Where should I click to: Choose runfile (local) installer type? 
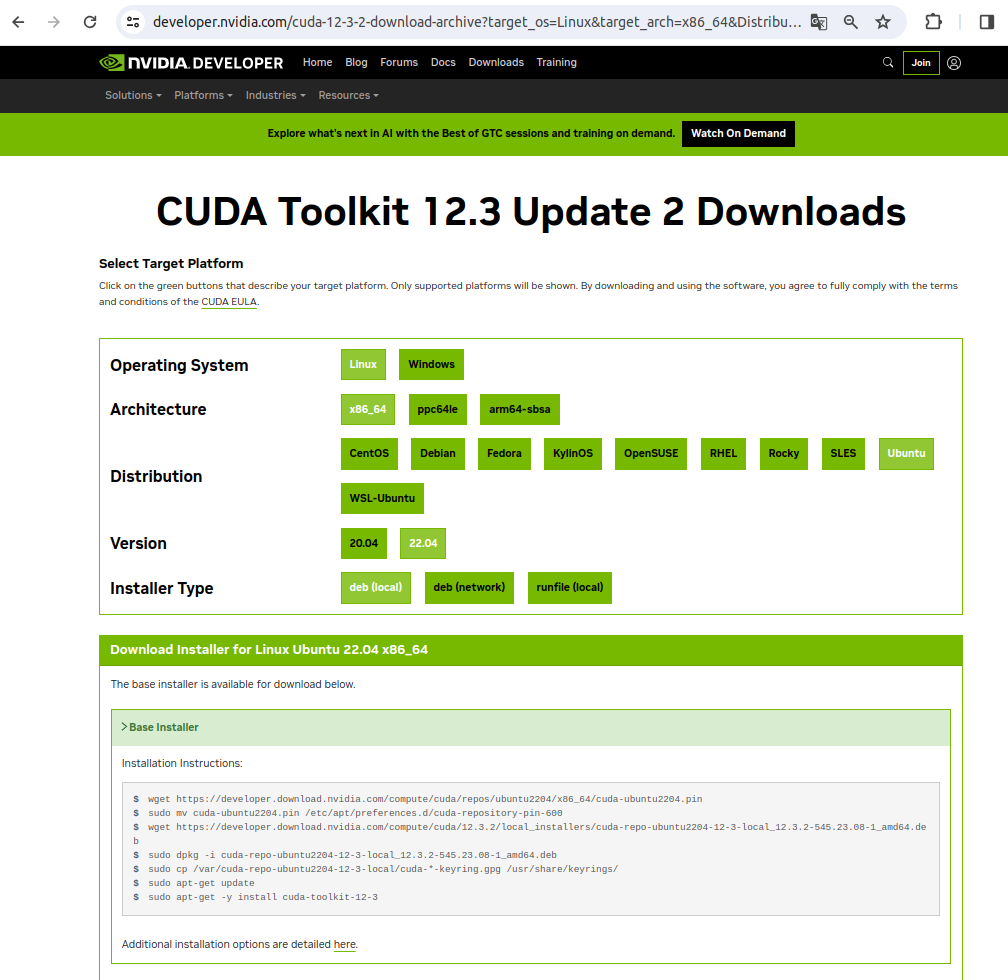click(570, 588)
